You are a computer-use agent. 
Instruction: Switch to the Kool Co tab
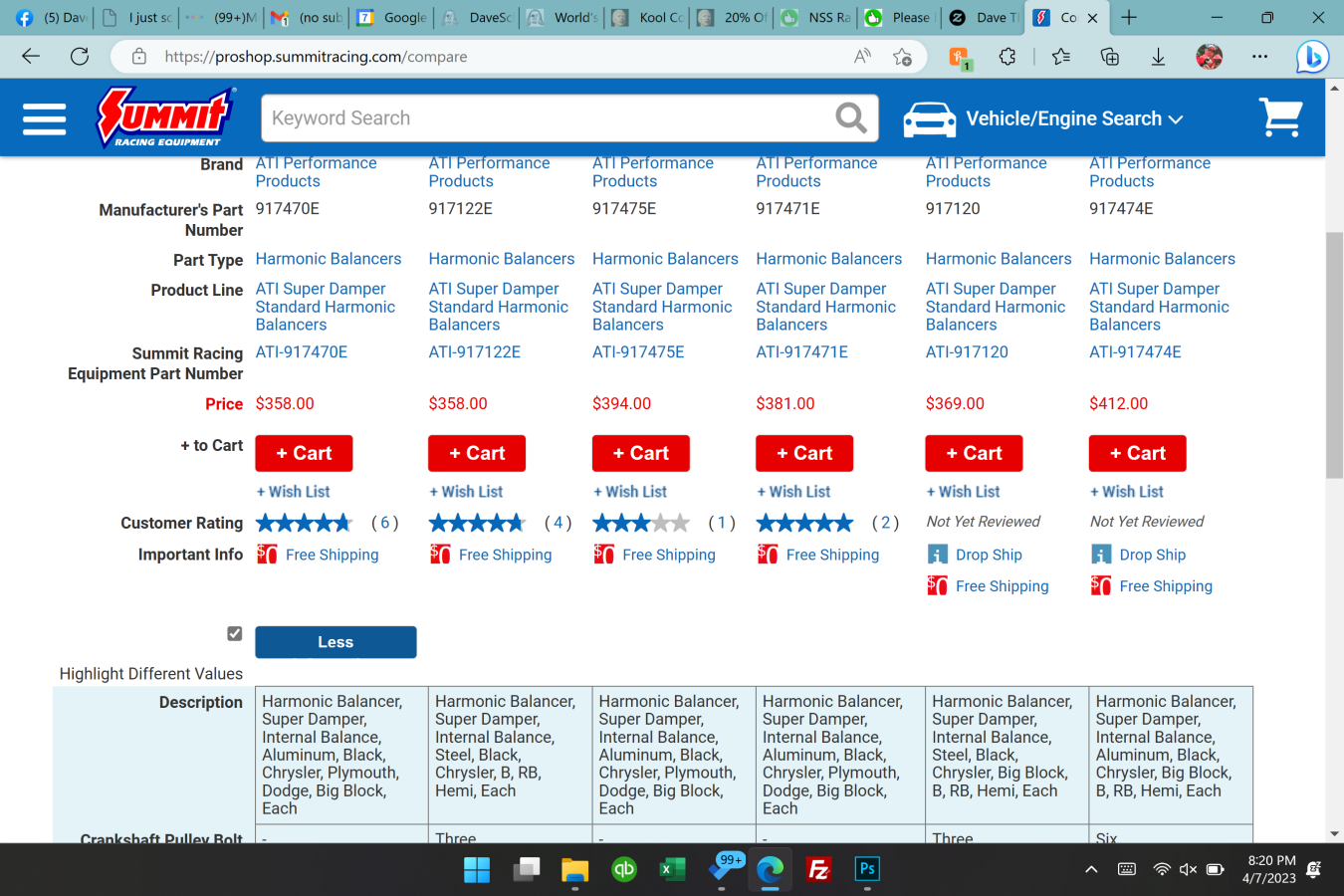click(x=648, y=18)
